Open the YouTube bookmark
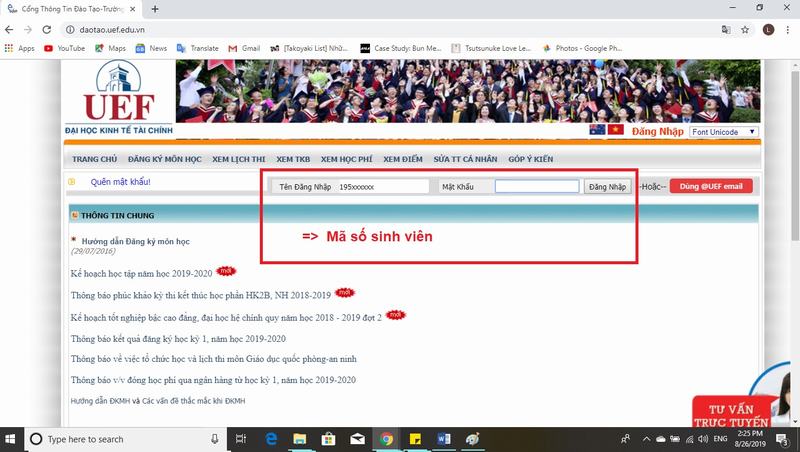 coord(64,48)
